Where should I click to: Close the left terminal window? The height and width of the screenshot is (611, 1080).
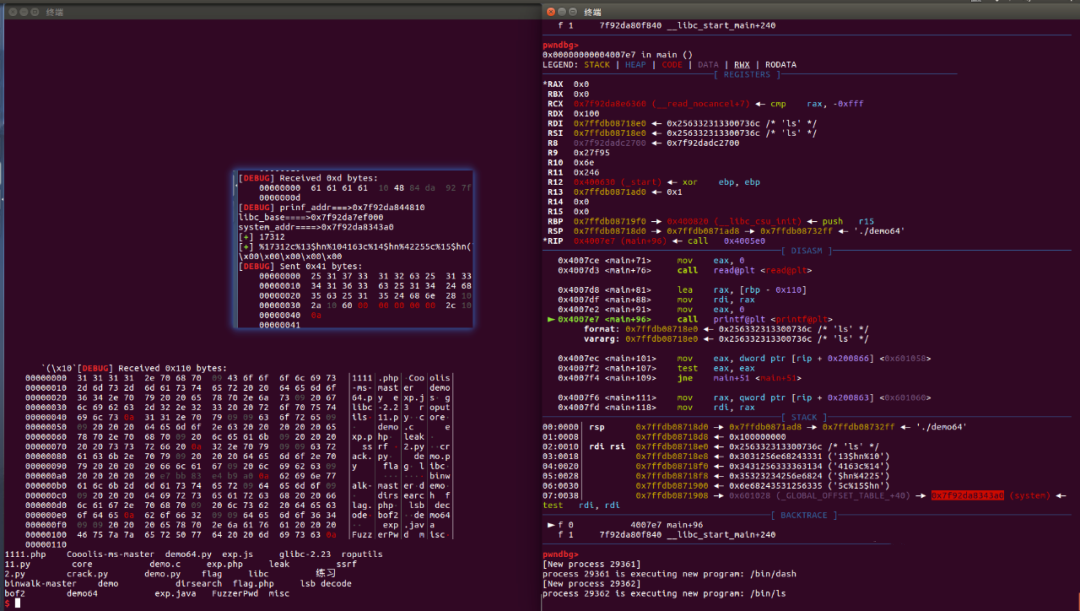(12, 12)
